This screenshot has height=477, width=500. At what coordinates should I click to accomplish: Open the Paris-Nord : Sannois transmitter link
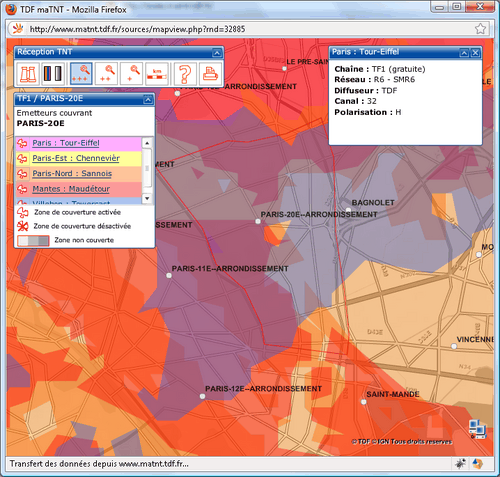pyautogui.click(x=72, y=174)
